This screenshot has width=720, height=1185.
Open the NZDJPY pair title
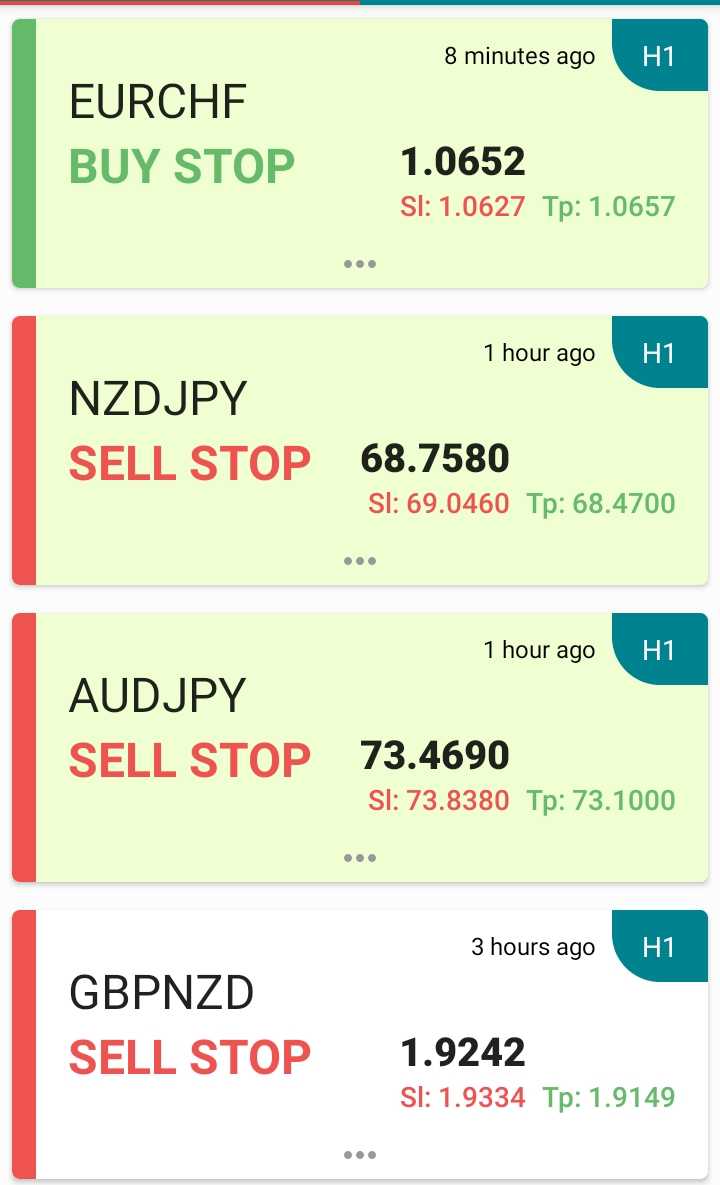point(158,399)
